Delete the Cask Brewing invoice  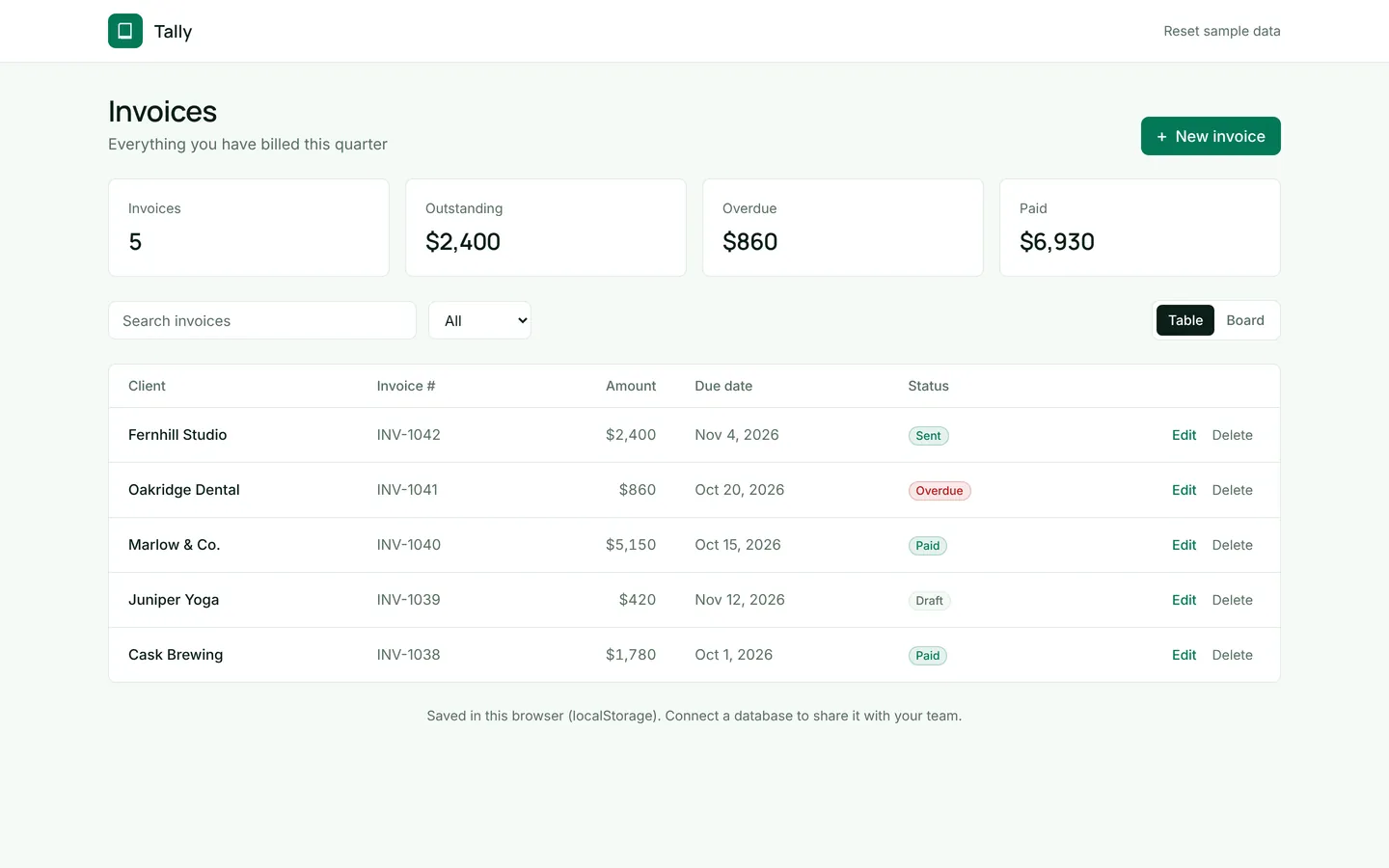1232,655
